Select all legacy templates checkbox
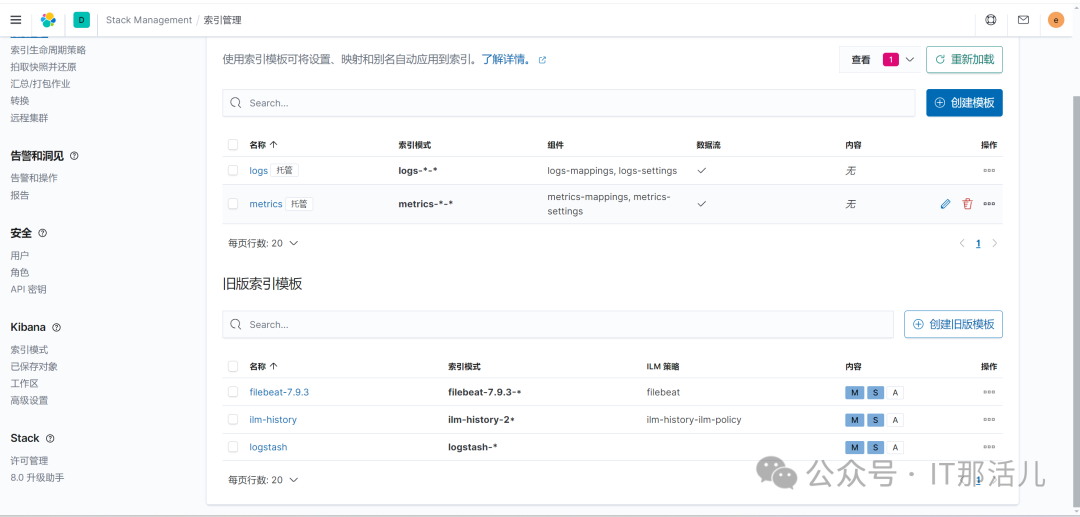1080x517 pixels. [x=233, y=366]
